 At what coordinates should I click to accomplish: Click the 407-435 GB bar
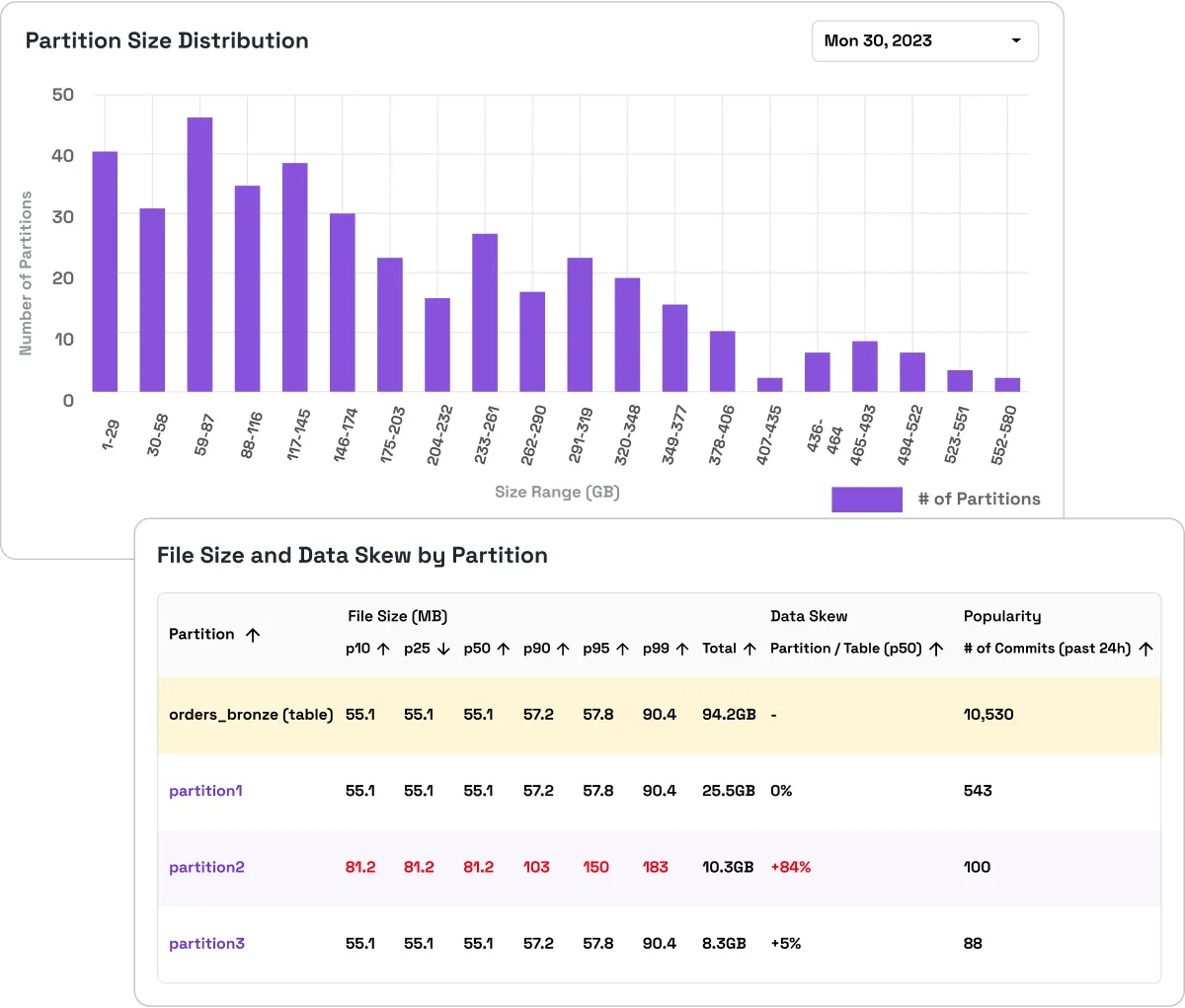pyautogui.click(x=770, y=385)
